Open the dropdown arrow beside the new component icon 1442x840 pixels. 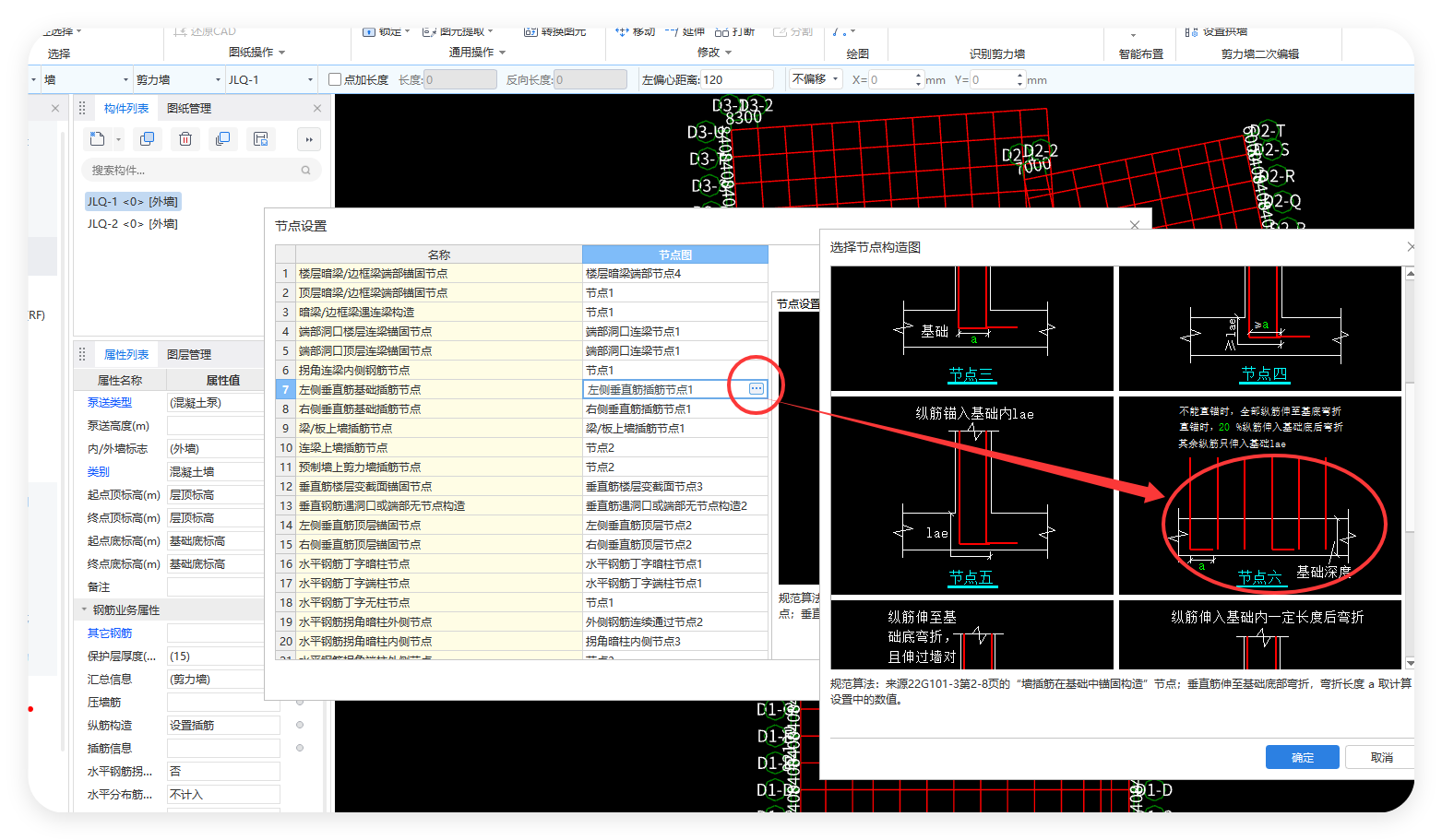coord(118,140)
